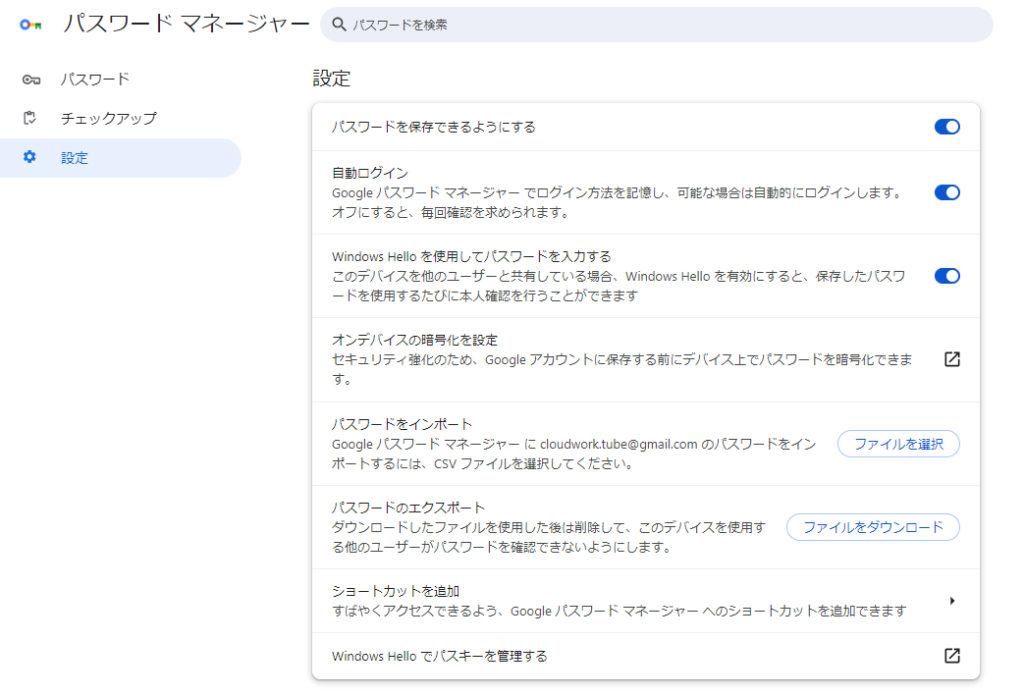This screenshot has width=1024, height=696.
Task: Click the パスワード マネージャー header title
Action: coord(186,24)
